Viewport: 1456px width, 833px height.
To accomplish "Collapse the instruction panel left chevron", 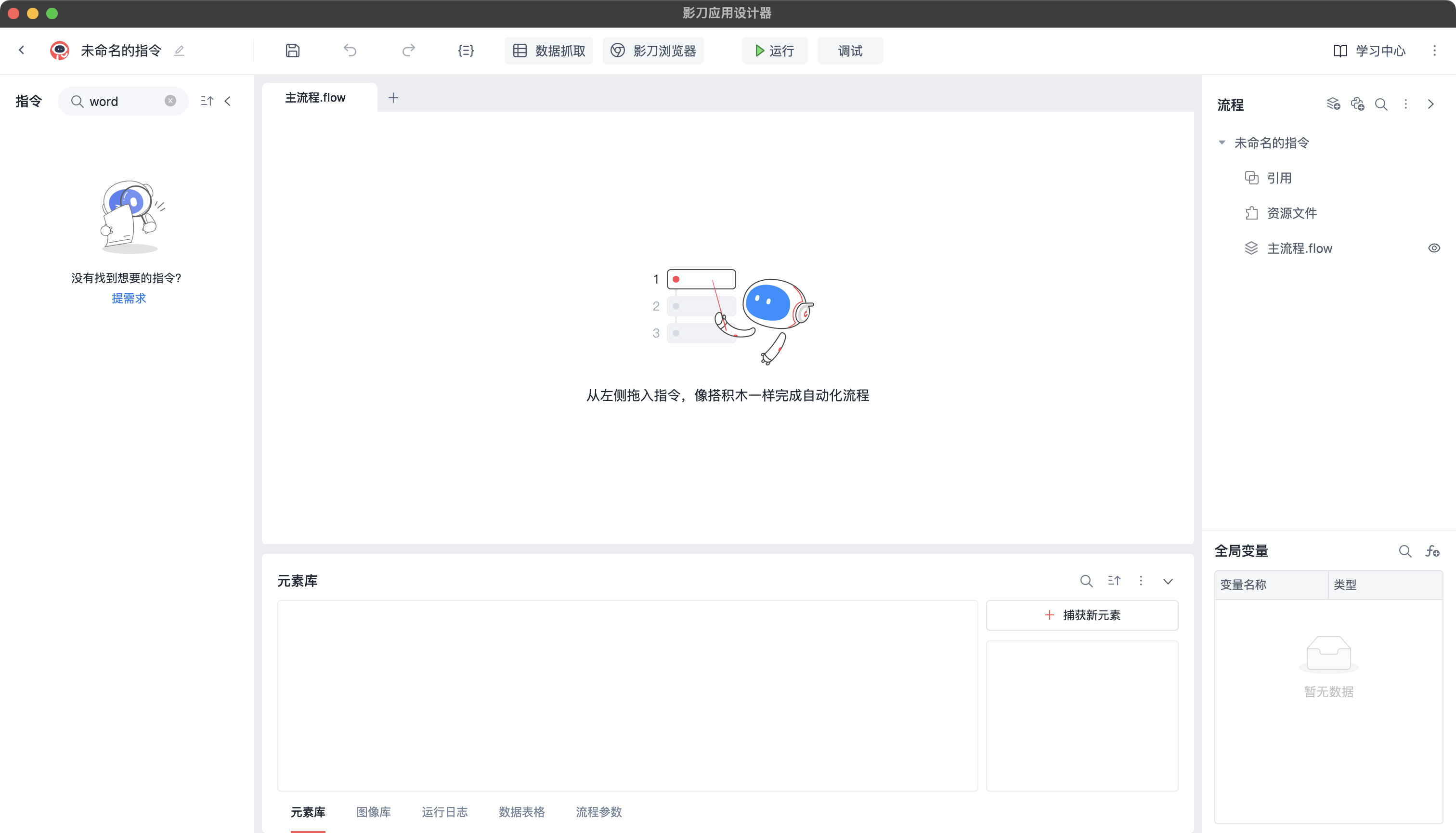I will point(228,101).
